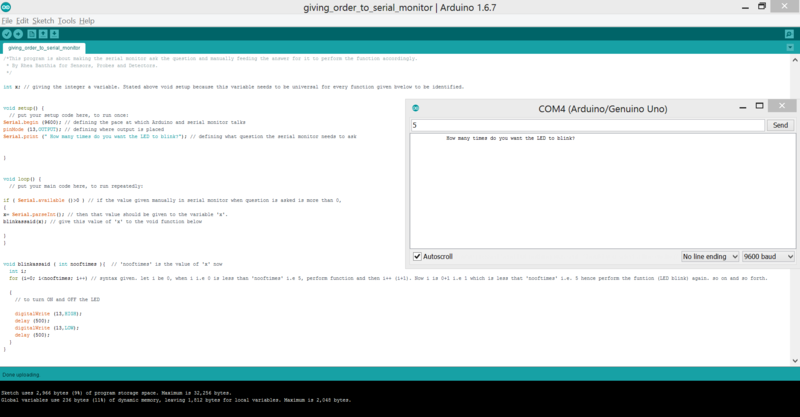Open the Sketch menu
The width and height of the screenshot is (800, 417).
pos(43,20)
